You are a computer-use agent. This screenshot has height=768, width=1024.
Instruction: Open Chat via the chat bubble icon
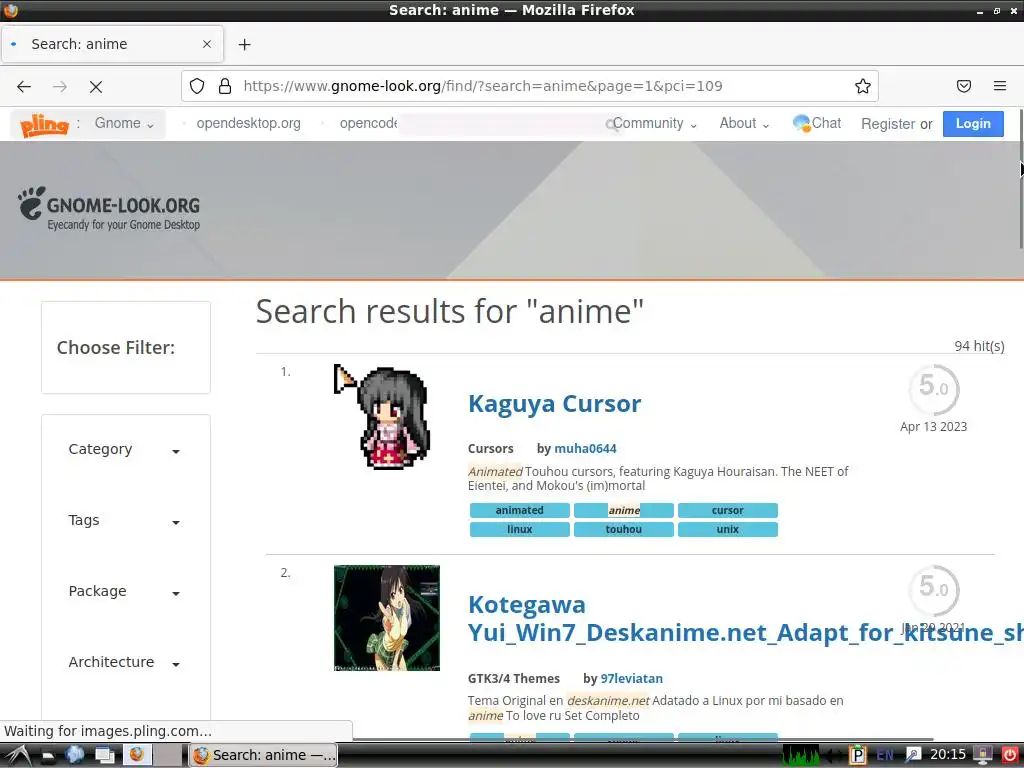801,123
